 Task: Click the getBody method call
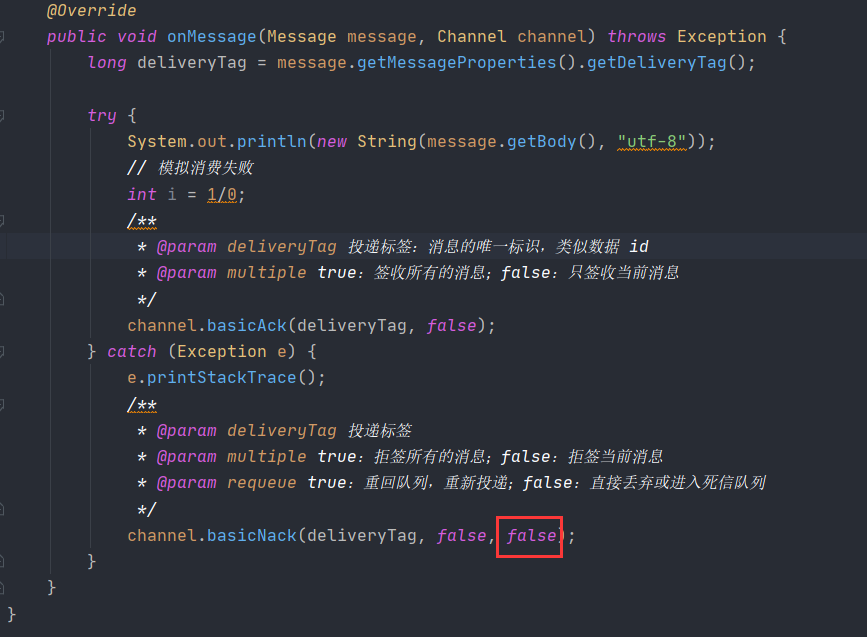(542, 142)
